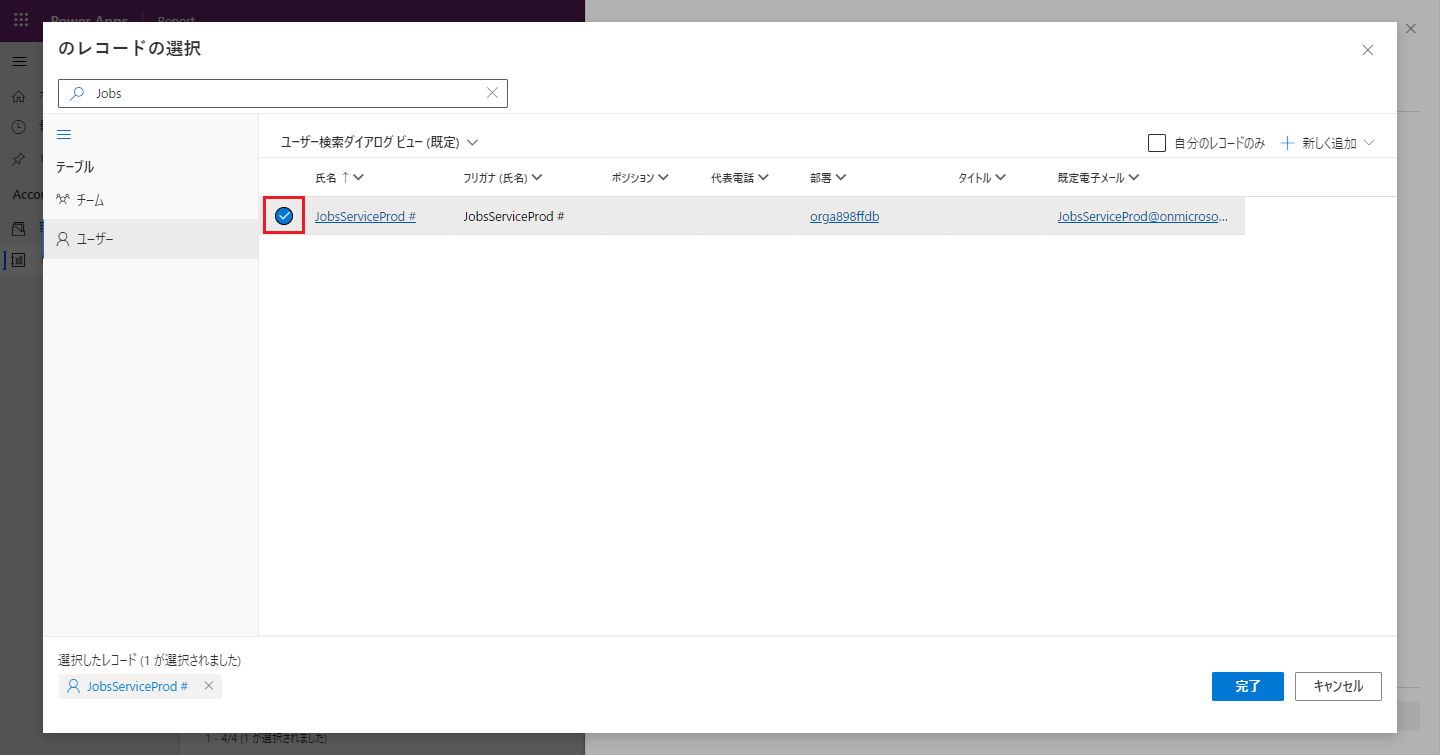The width and height of the screenshot is (1440, 755).
Task: Expand the 新しく追加 chevron
Action: pos(1369,143)
